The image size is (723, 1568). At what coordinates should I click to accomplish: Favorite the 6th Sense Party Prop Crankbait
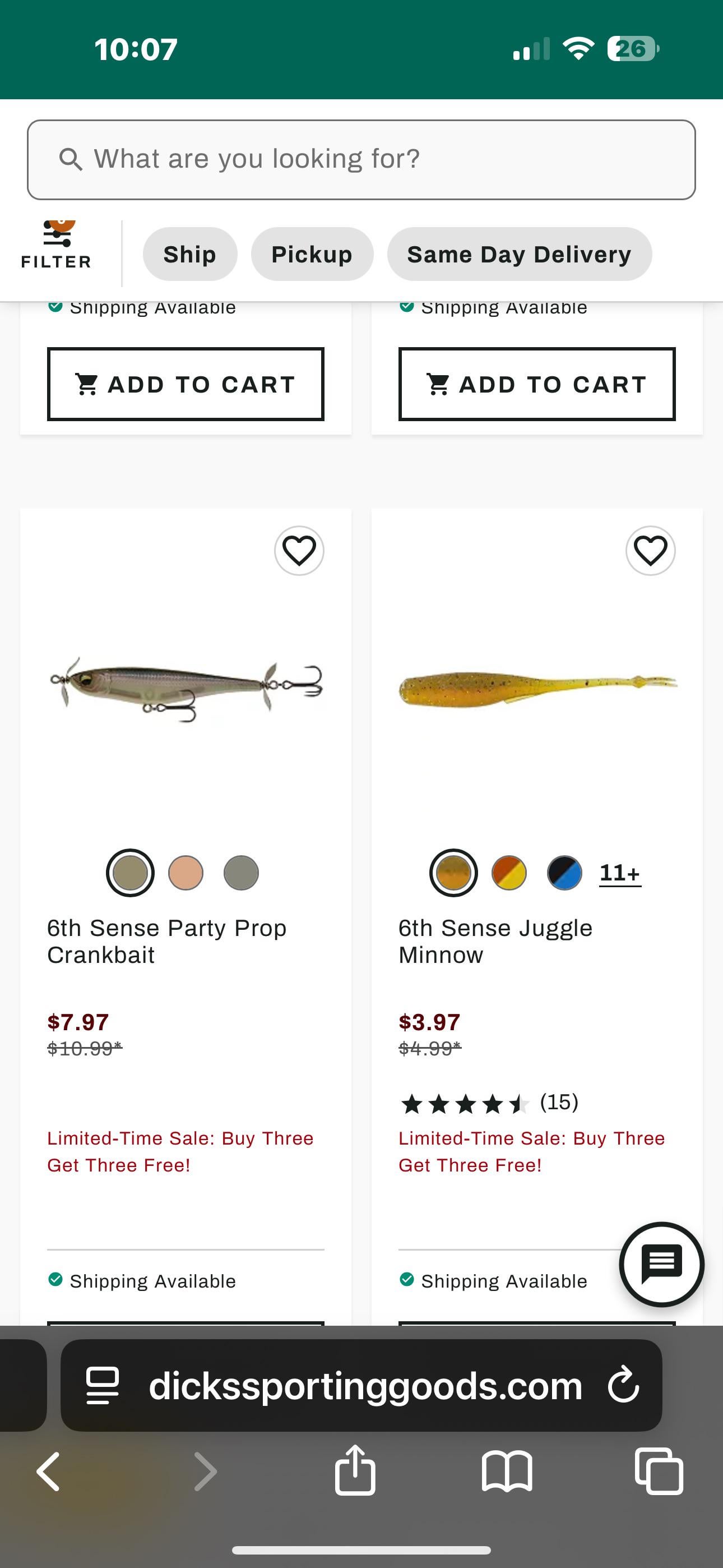(299, 550)
